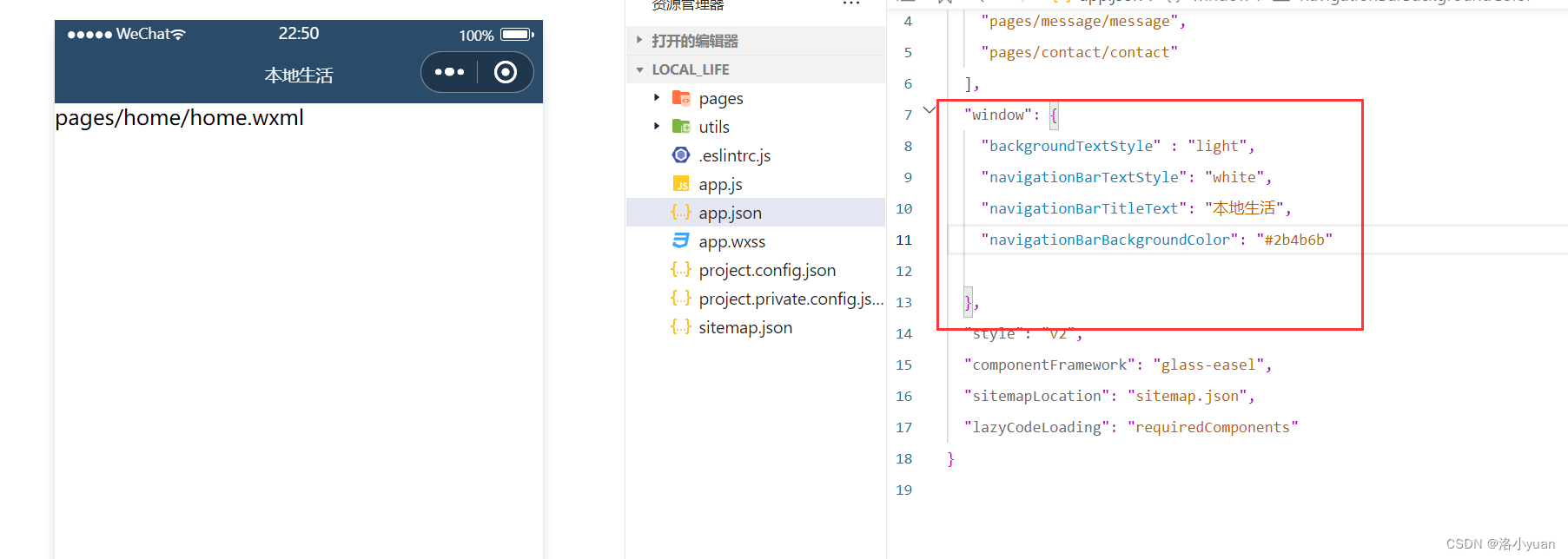Click the 本地生活 navigation bar title

click(x=299, y=76)
